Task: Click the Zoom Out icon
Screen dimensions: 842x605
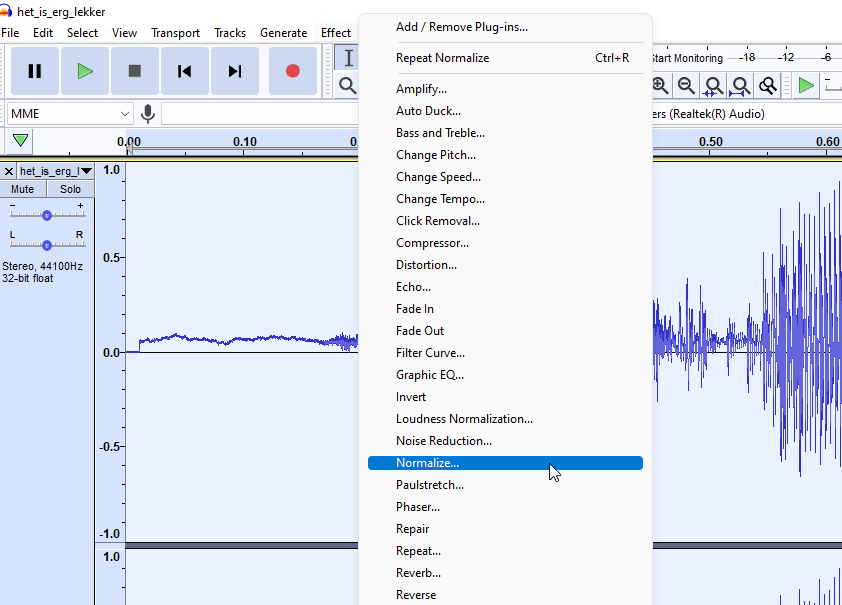Action: [686, 85]
